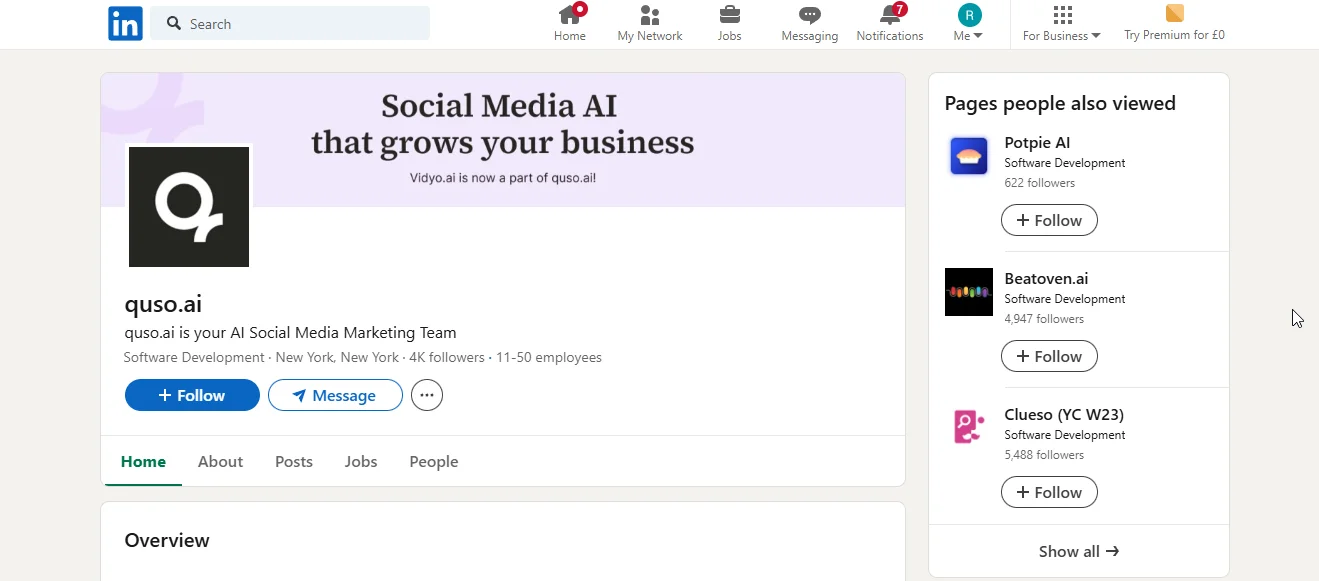The height and width of the screenshot is (581, 1319).
Task: Select the Jobs briefcase icon
Action: click(729, 22)
